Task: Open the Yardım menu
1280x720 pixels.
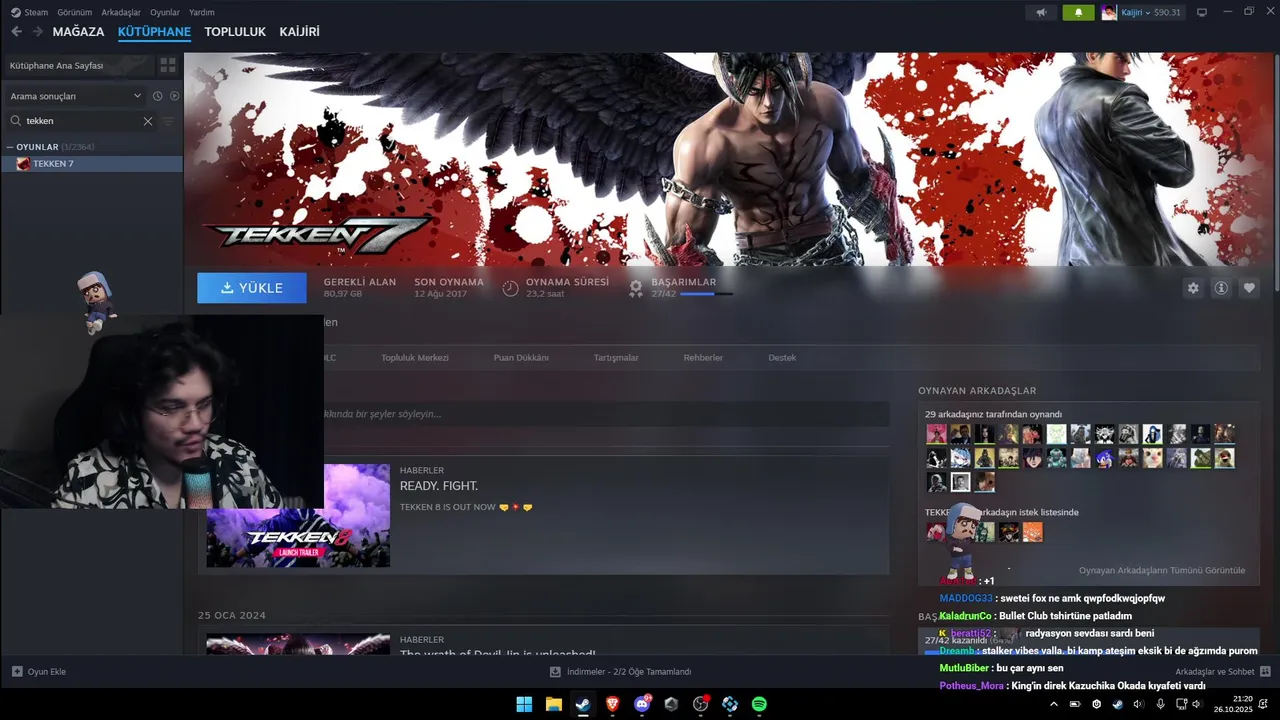Action: 202,12
